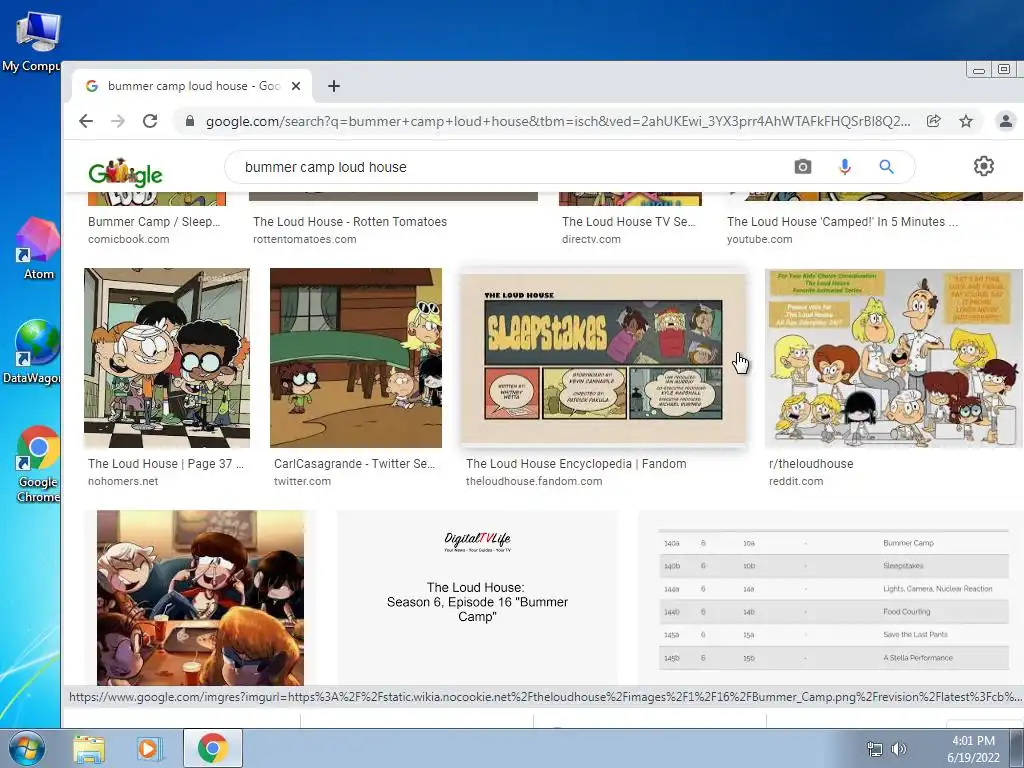Click the reddit.com source text
This screenshot has height=768, width=1024.
click(x=796, y=481)
